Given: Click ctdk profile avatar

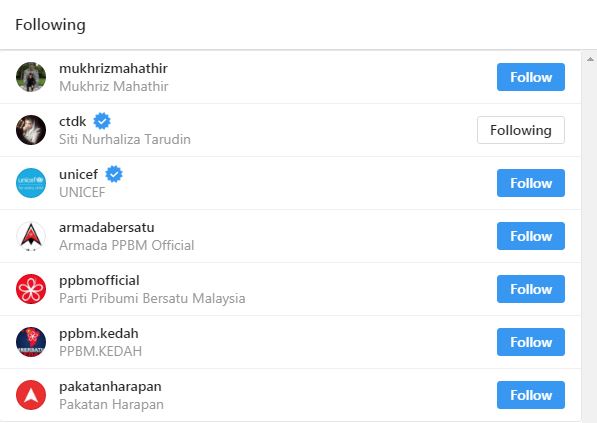Looking at the screenshot, I should click(31, 130).
